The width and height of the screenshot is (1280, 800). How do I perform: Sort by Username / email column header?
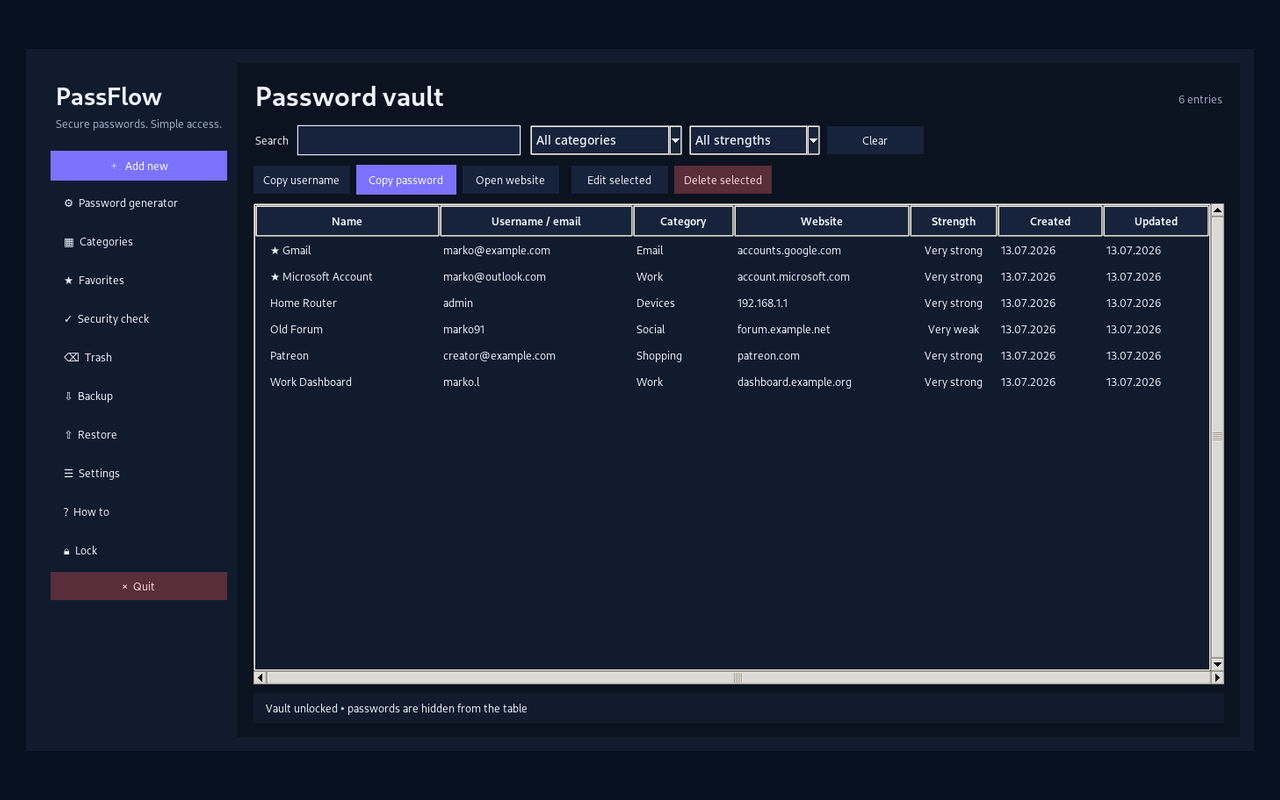536,221
